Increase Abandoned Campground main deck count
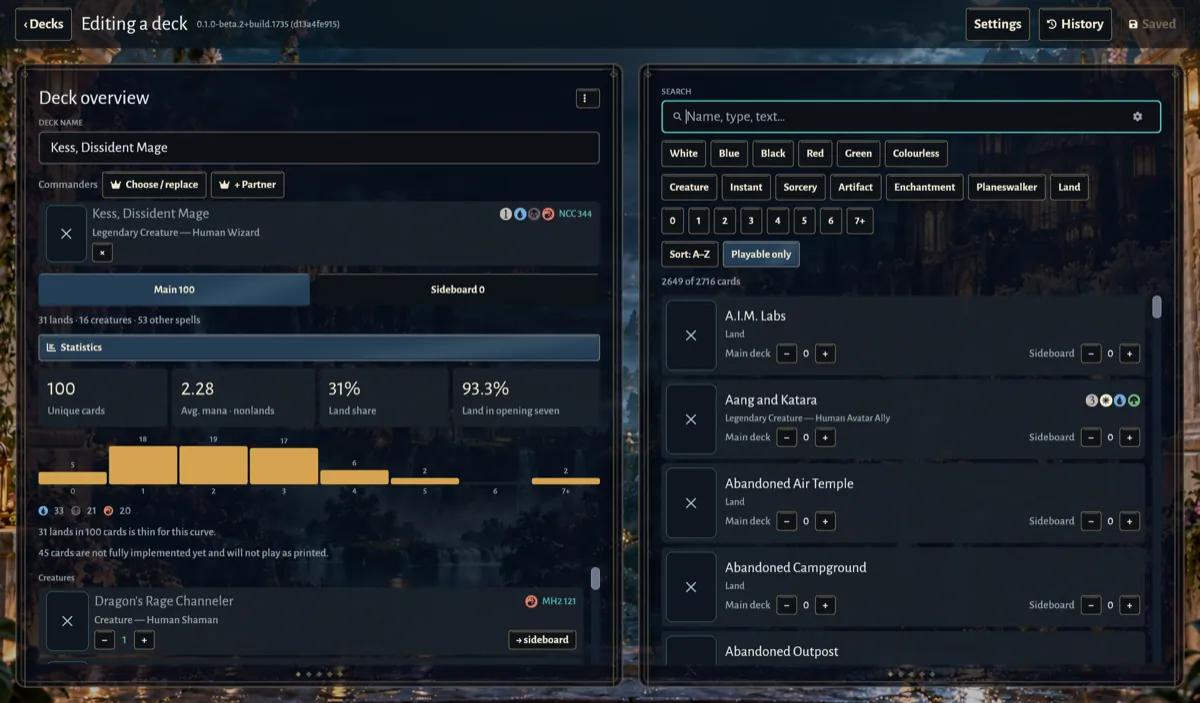Viewport: 1200px width, 703px height. [825, 606]
